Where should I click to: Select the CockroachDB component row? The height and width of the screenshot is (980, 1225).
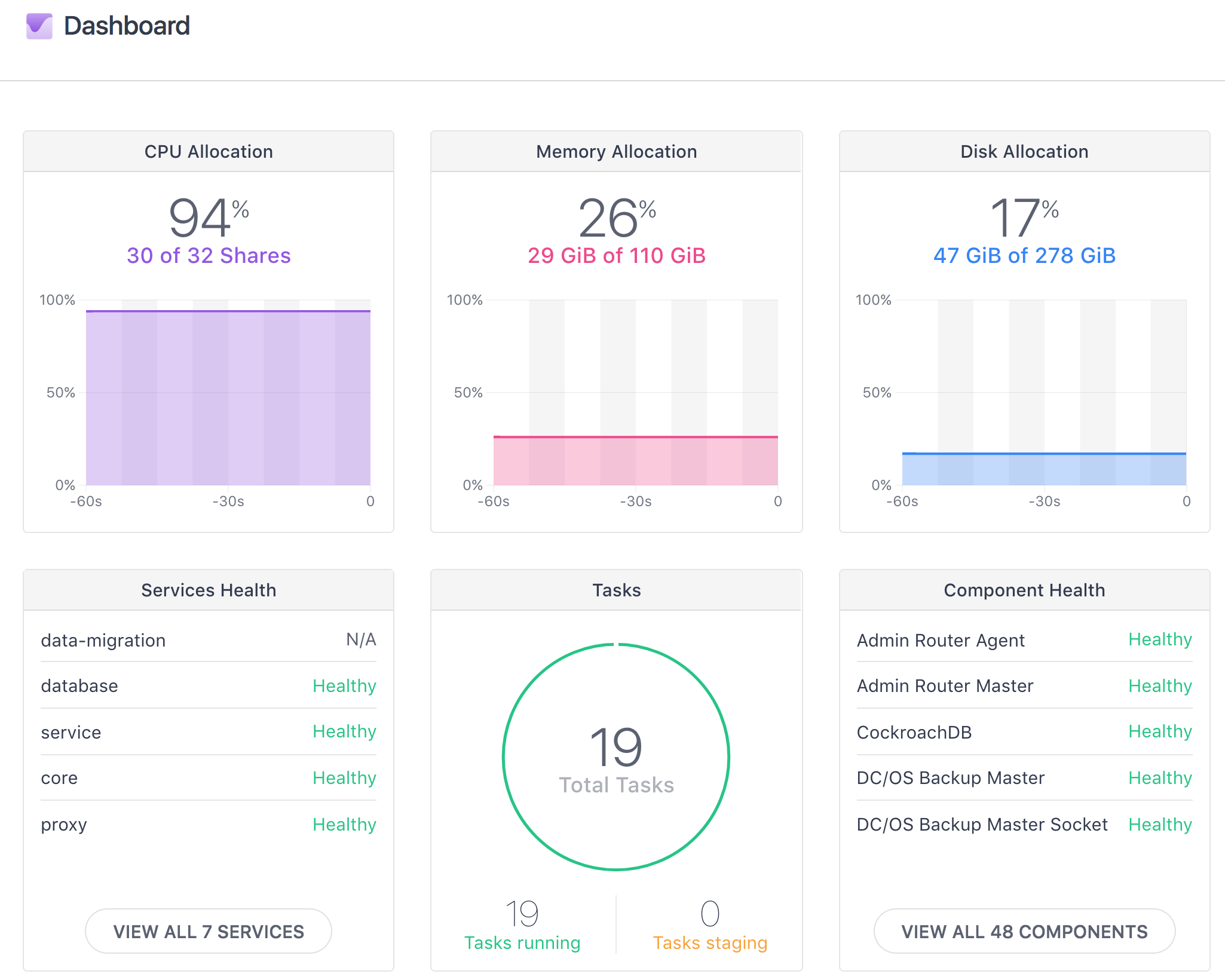(914, 733)
